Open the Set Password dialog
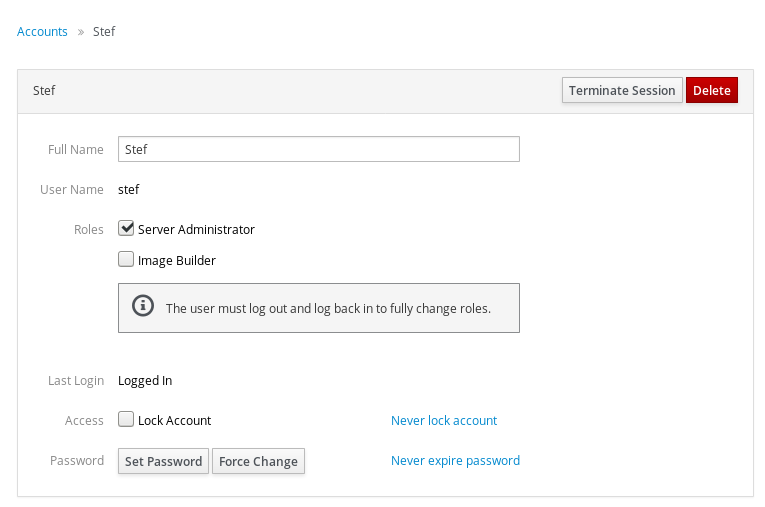765x507 pixels. (163, 461)
